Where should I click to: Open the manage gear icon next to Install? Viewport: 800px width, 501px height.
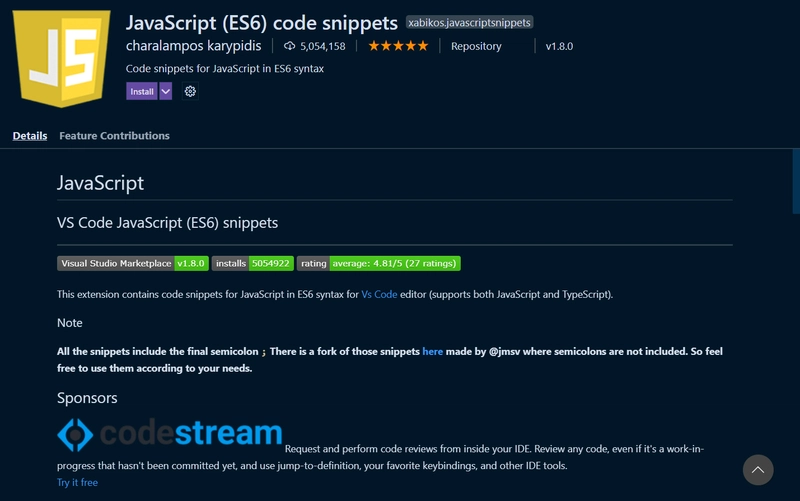tap(190, 91)
